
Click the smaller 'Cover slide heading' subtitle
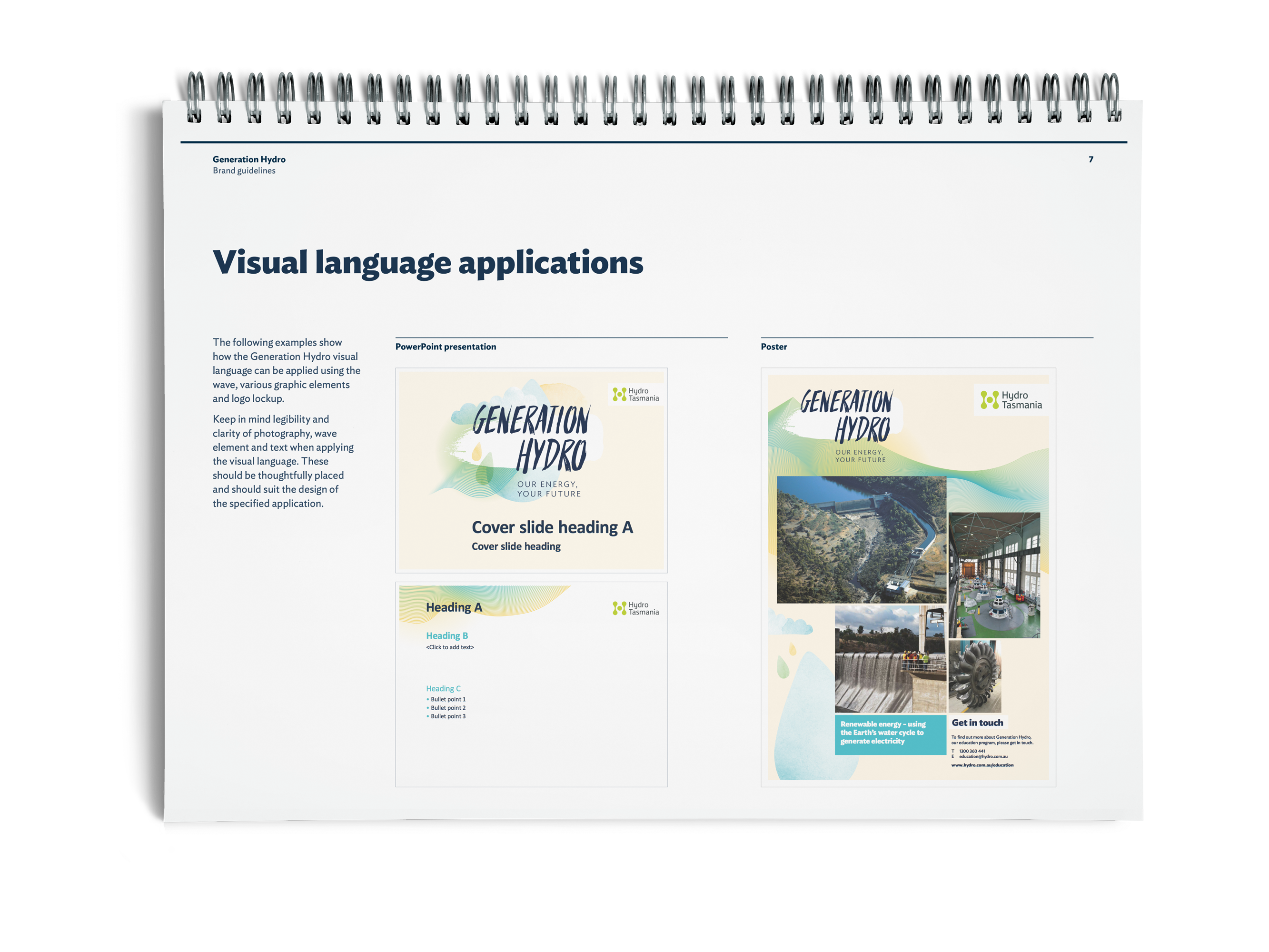pyautogui.click(x=516, y=546)
